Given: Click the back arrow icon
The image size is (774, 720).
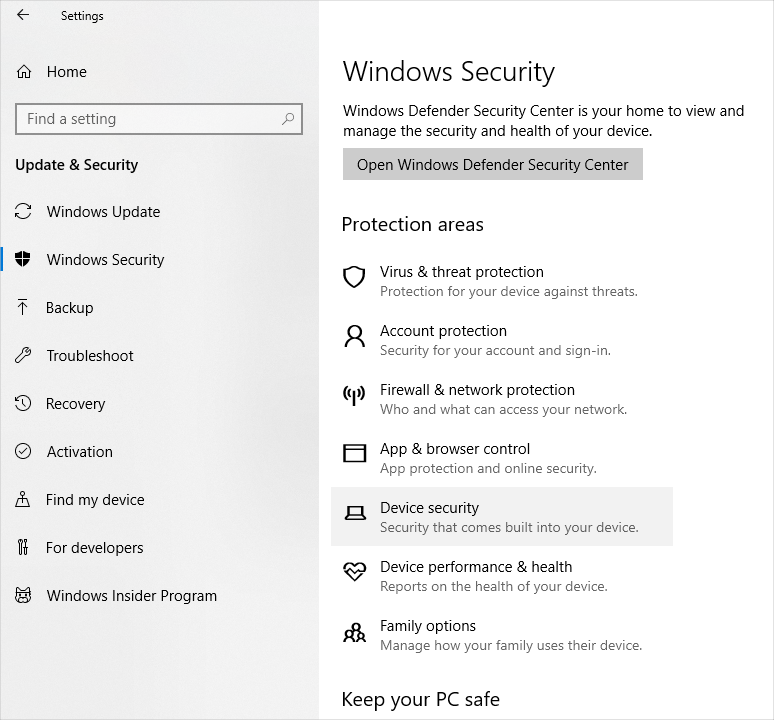Looking at the screenshot, I should click(x=23, y=15).
